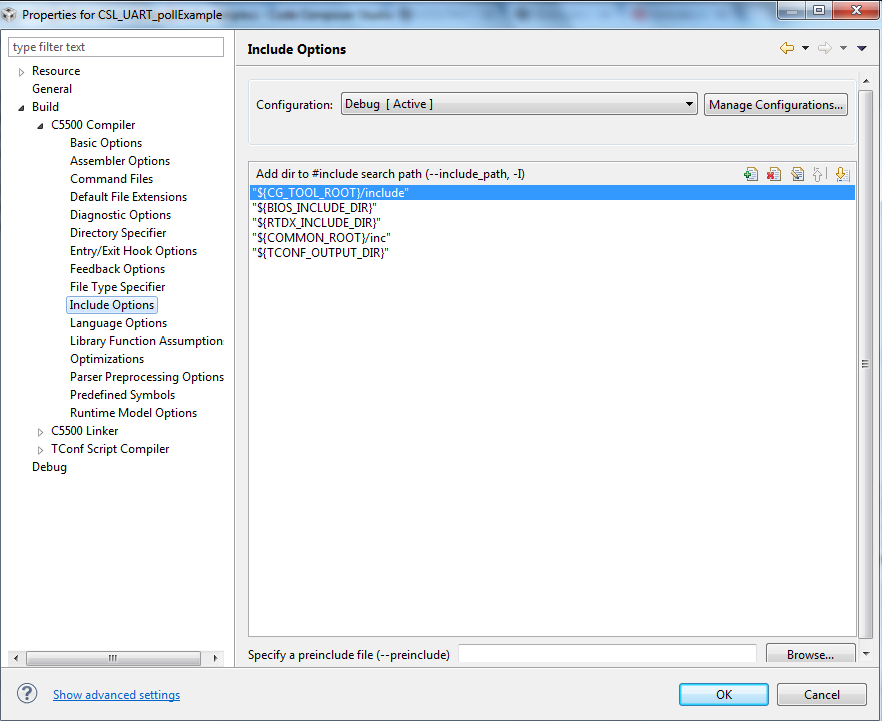Screen dimensions: 882x721
Task: Open Assembler Options page
Action: (x=120, y=161)
